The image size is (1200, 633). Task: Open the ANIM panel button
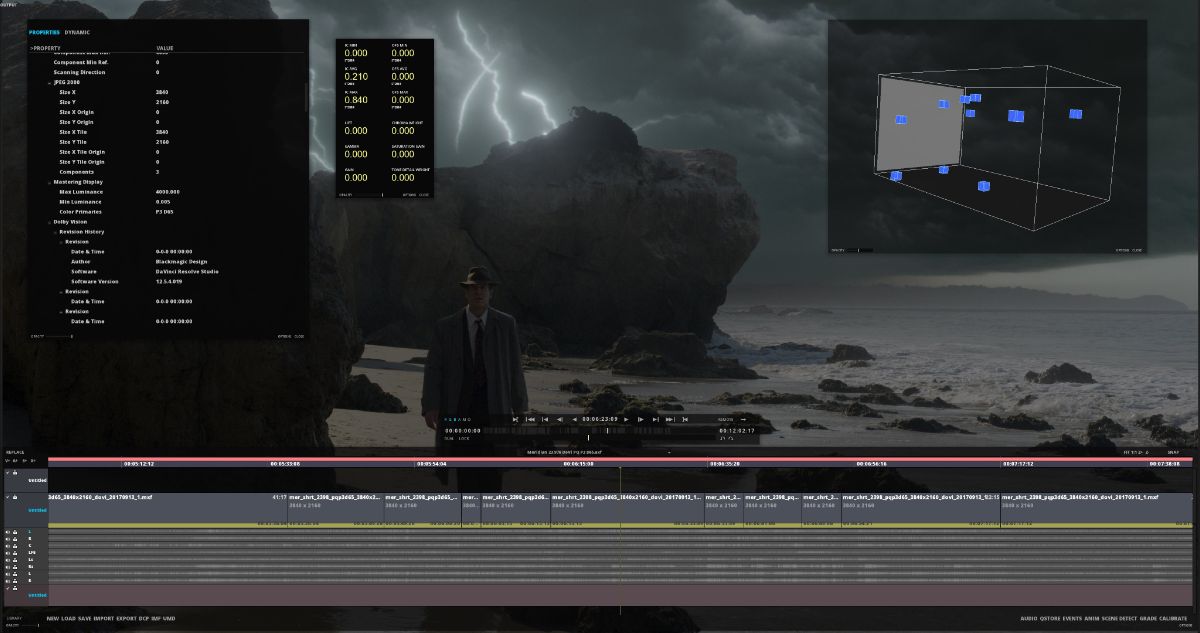[x=1092, y=619]
